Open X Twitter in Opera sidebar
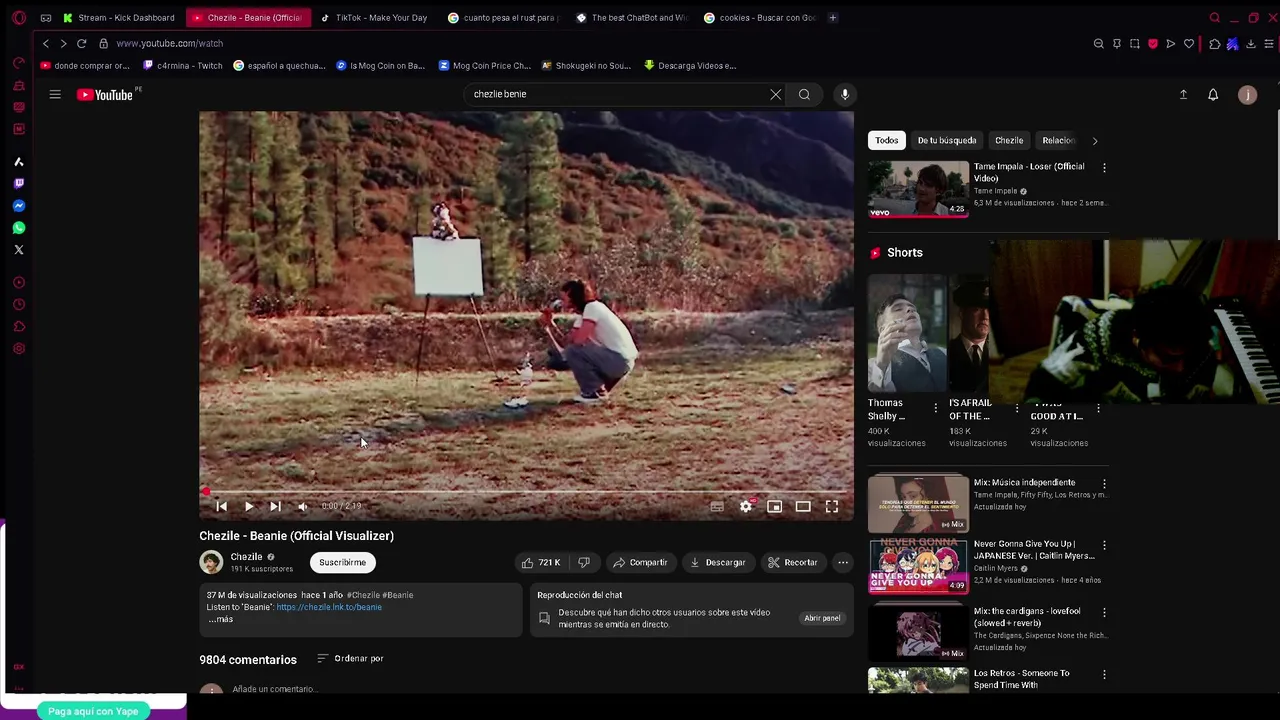Image resolution: width=1280 pixels, height=720 pixels. tap(19, 250)
